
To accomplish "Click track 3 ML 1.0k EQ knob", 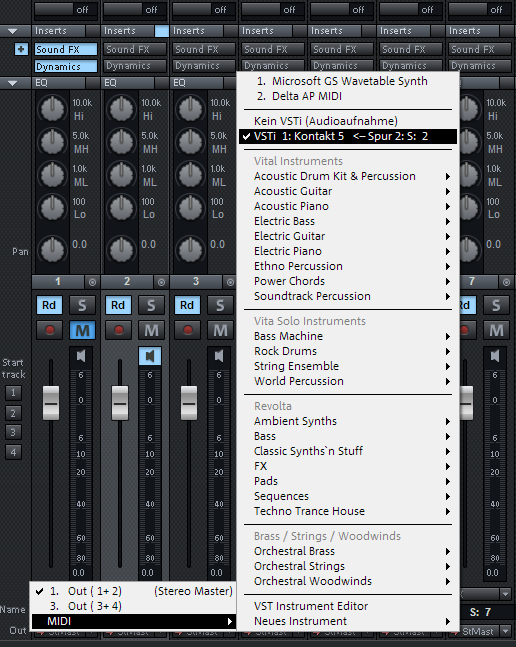I will point(190,175).
